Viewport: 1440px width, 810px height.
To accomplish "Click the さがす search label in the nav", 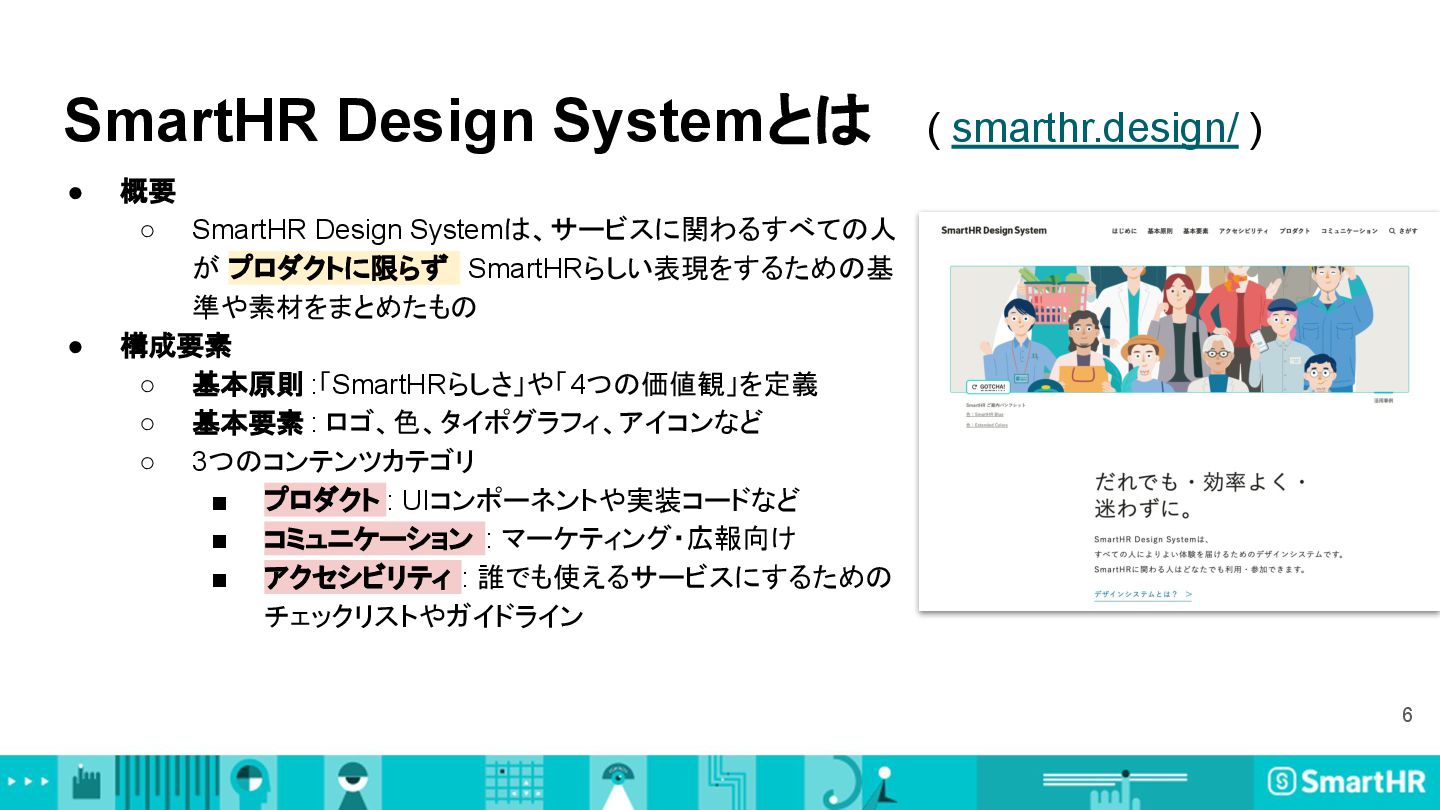I will coord(1408,231).
